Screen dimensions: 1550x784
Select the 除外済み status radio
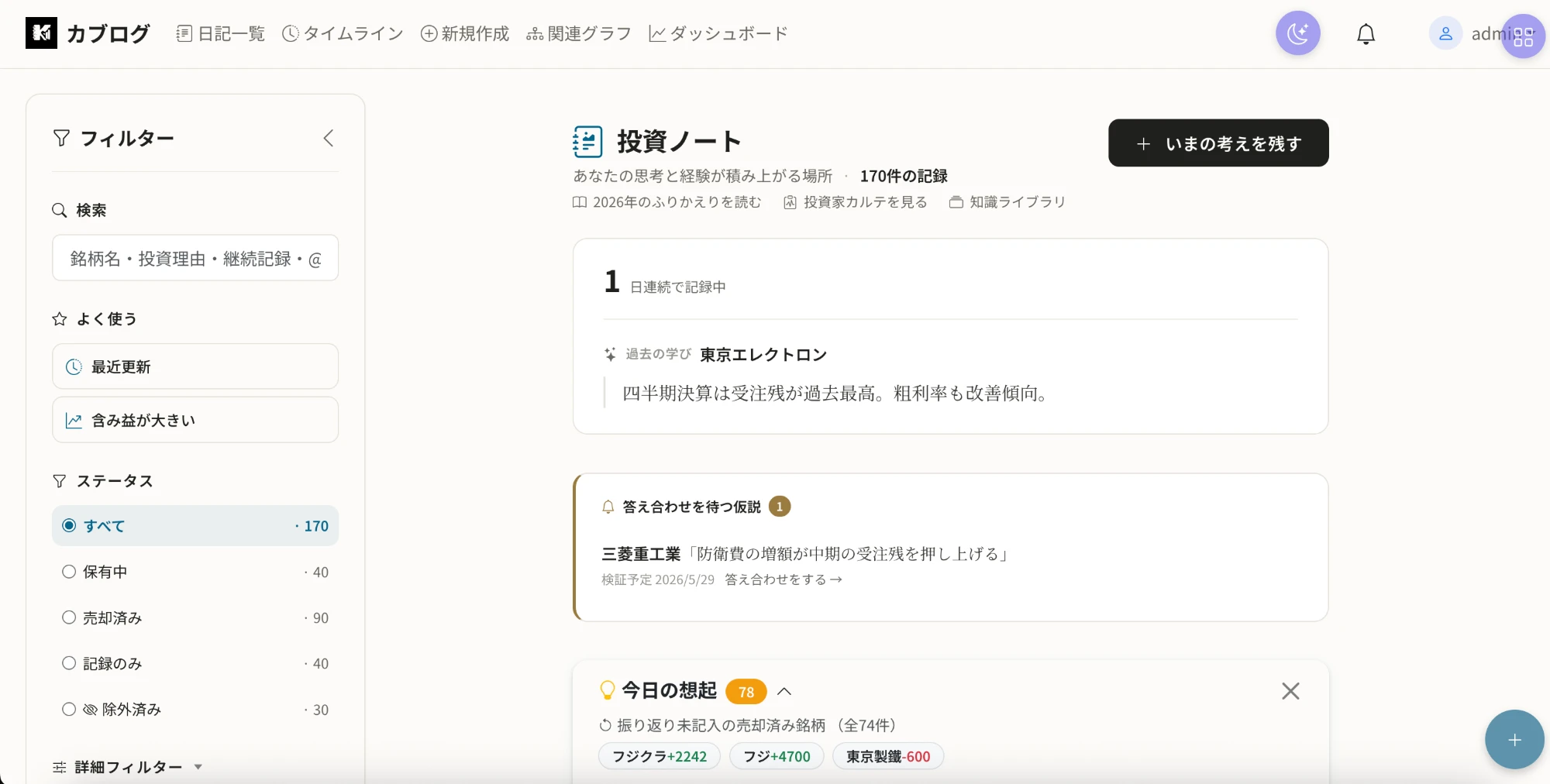[x=69, y=709]
